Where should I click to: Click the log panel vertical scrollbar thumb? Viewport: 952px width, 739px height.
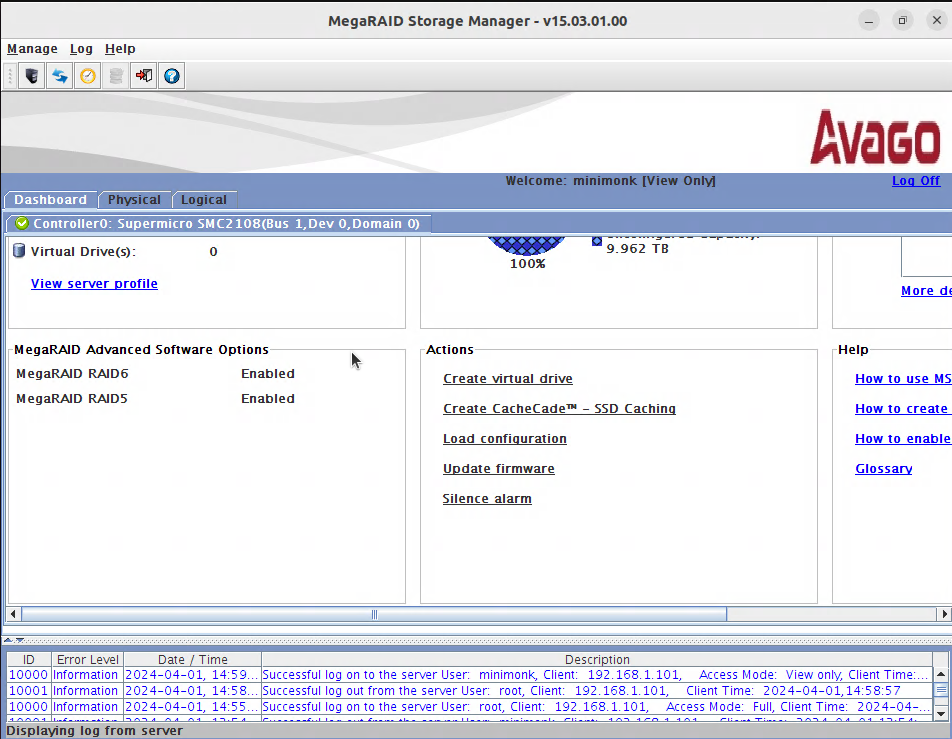[x=940, y=690]
